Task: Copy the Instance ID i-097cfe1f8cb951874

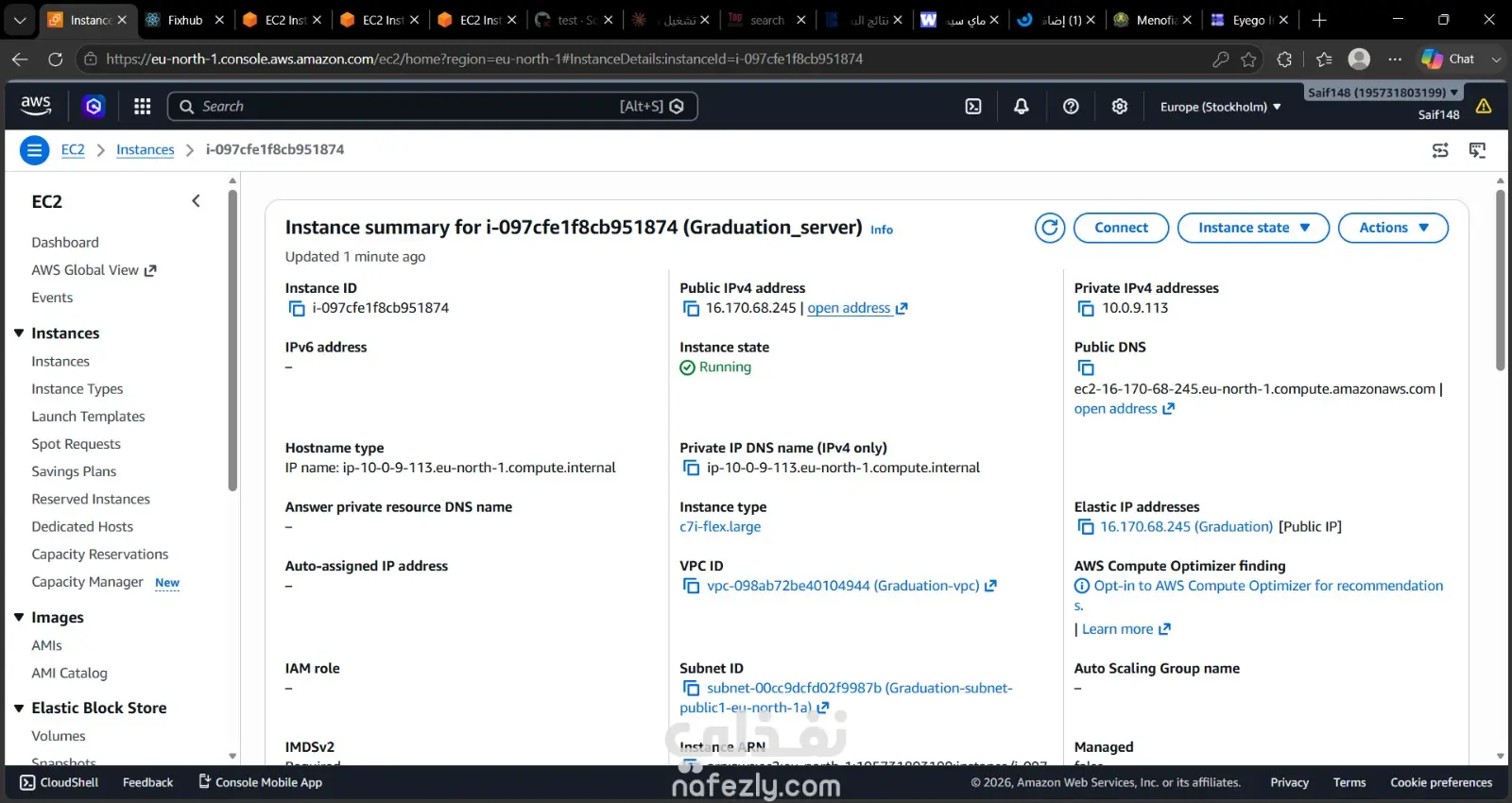Action: 297,309
